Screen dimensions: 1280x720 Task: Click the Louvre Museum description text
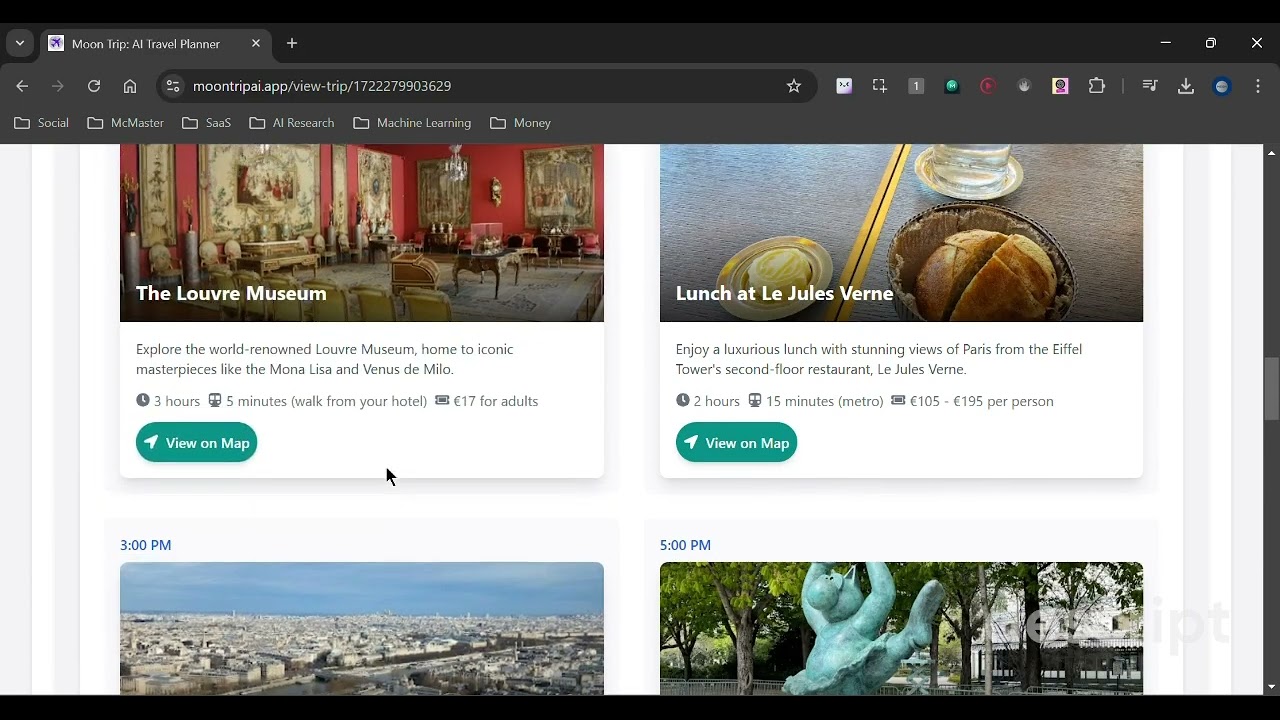(x=325, y=359)
